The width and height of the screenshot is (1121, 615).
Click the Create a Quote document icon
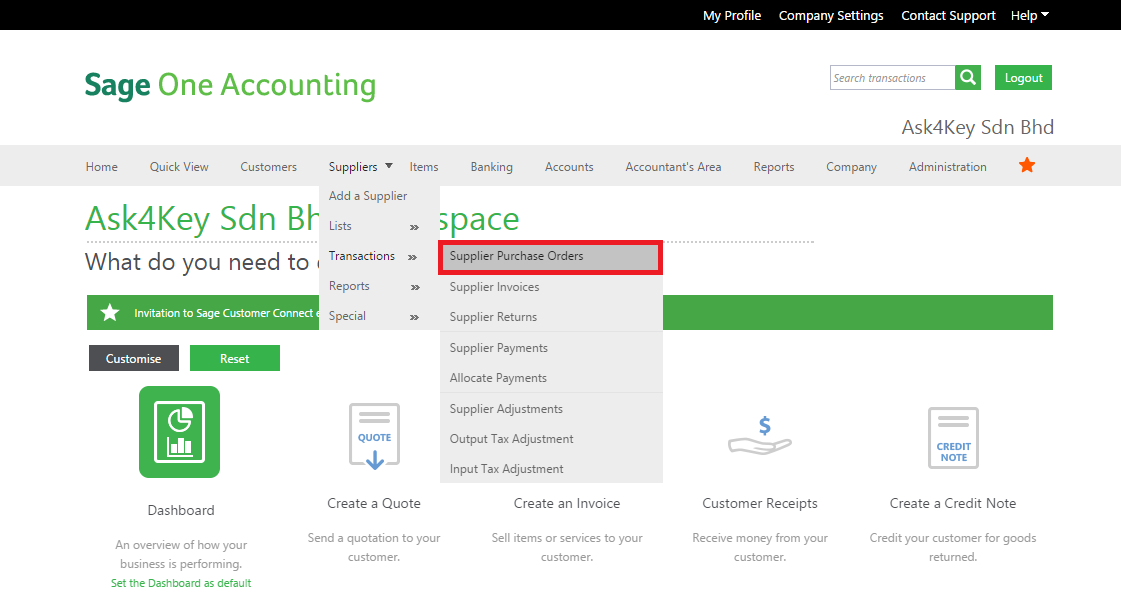coord(374,436)
